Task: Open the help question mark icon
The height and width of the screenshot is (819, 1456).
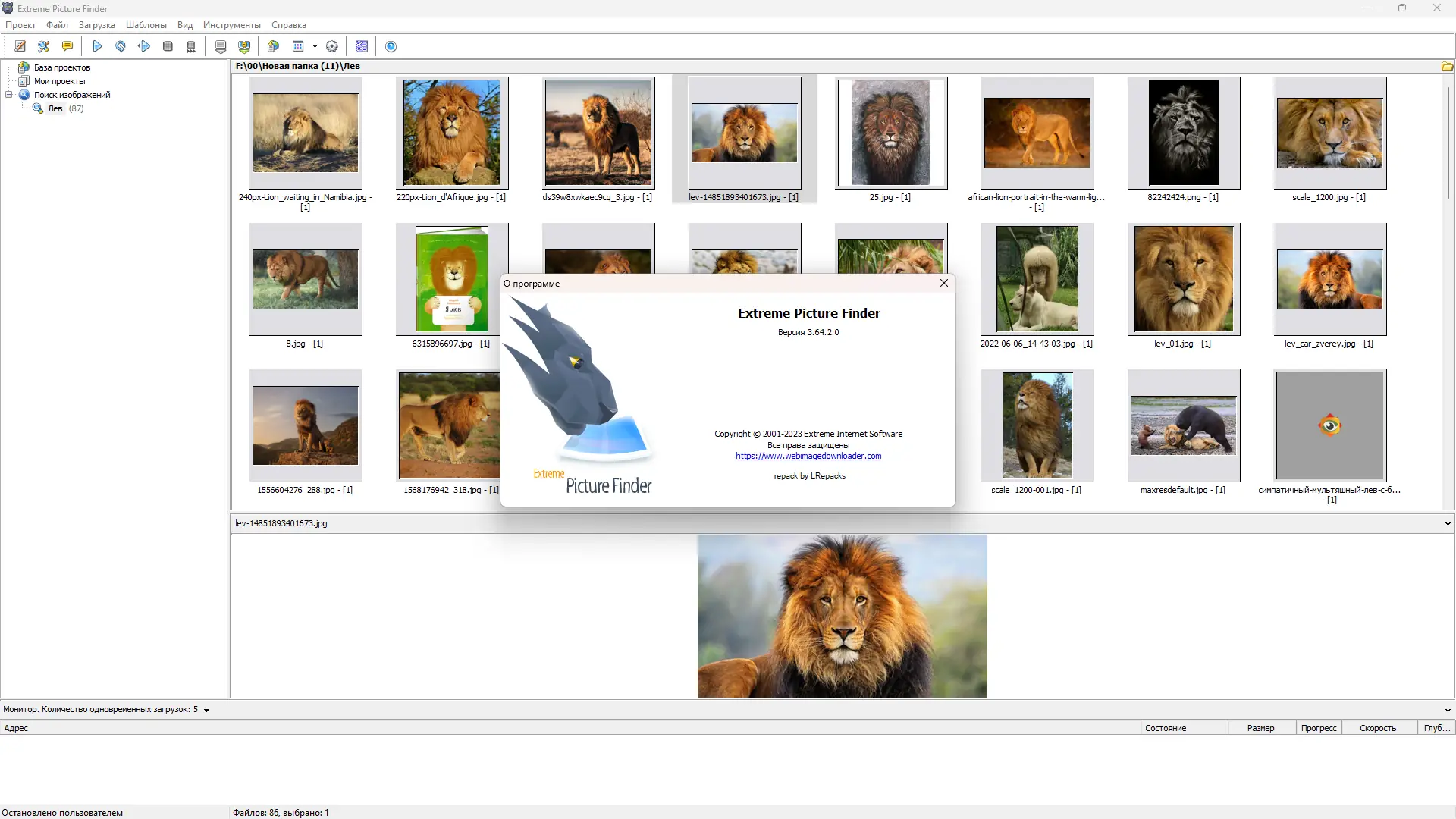Action: pos(391,46)
